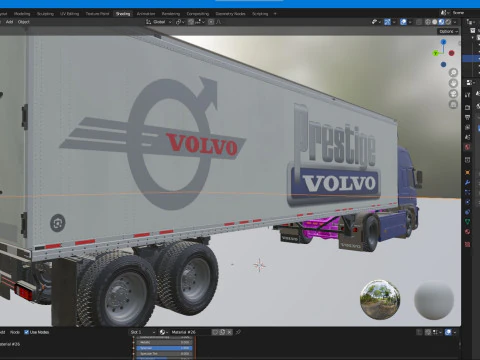Viewport: 480px width, 360px height.
Task: Switch to solid viewport shading
Action: 435,22
